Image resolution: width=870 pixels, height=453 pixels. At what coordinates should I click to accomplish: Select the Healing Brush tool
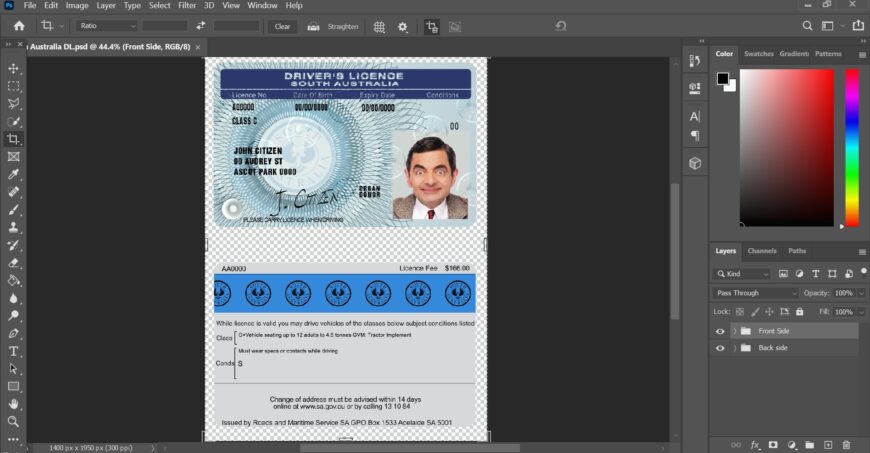13,192
